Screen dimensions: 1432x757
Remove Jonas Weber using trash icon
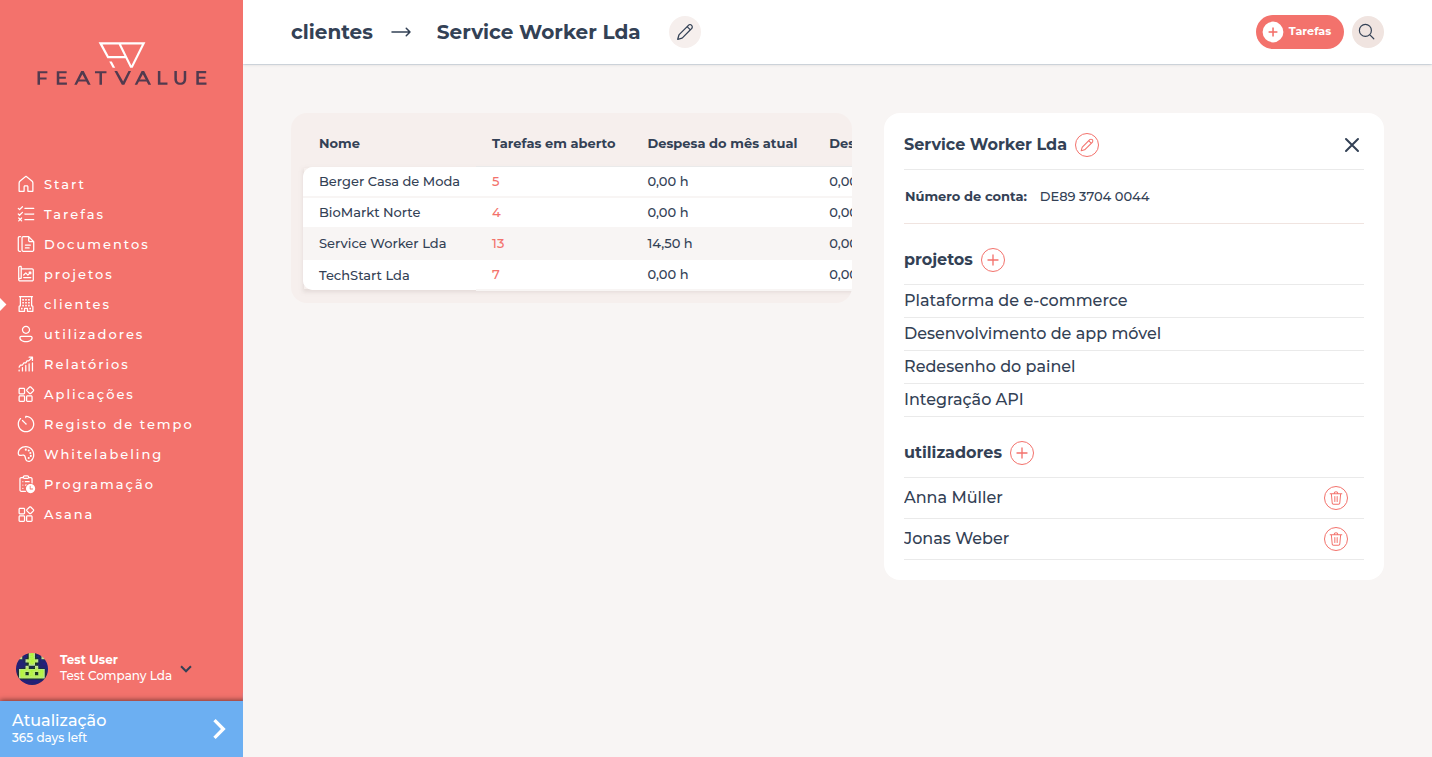pos(1336,539)
